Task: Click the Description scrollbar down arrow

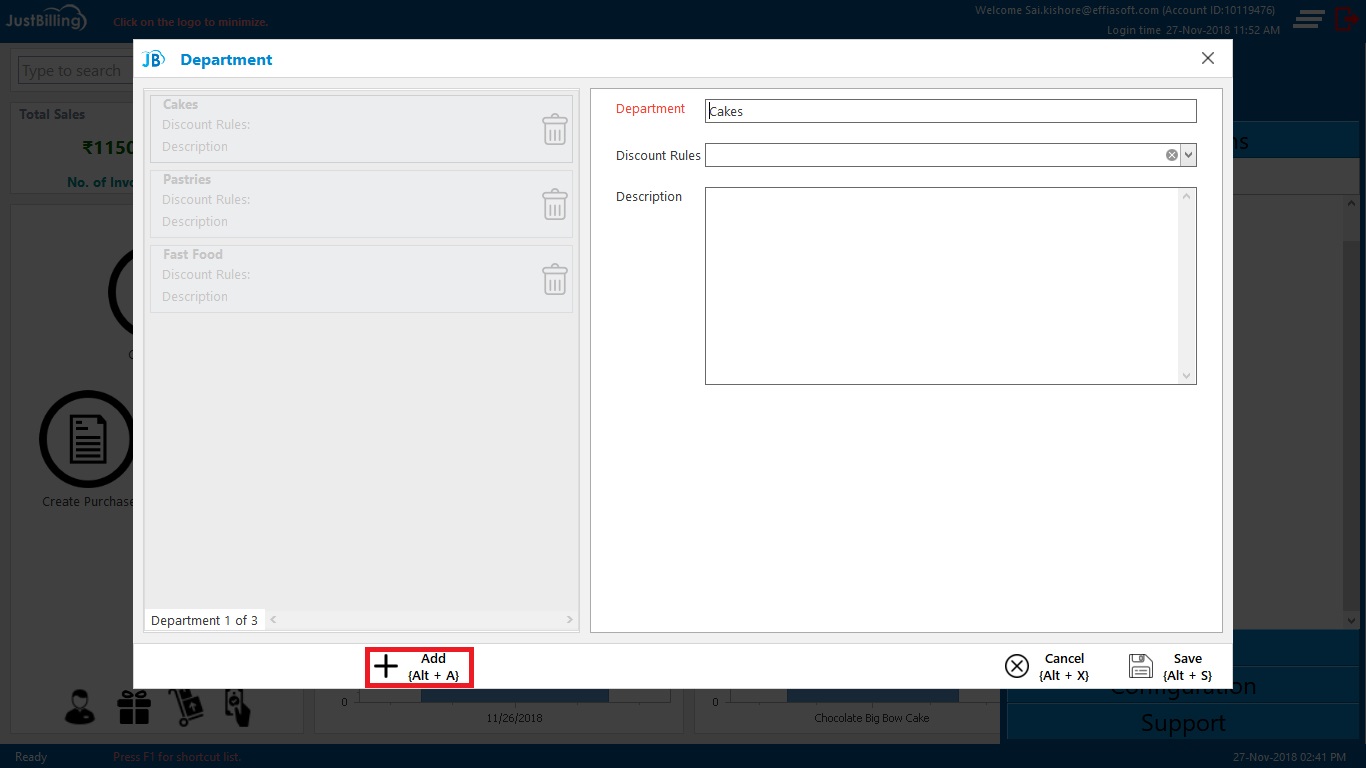Action: (x=1187, y=376)
